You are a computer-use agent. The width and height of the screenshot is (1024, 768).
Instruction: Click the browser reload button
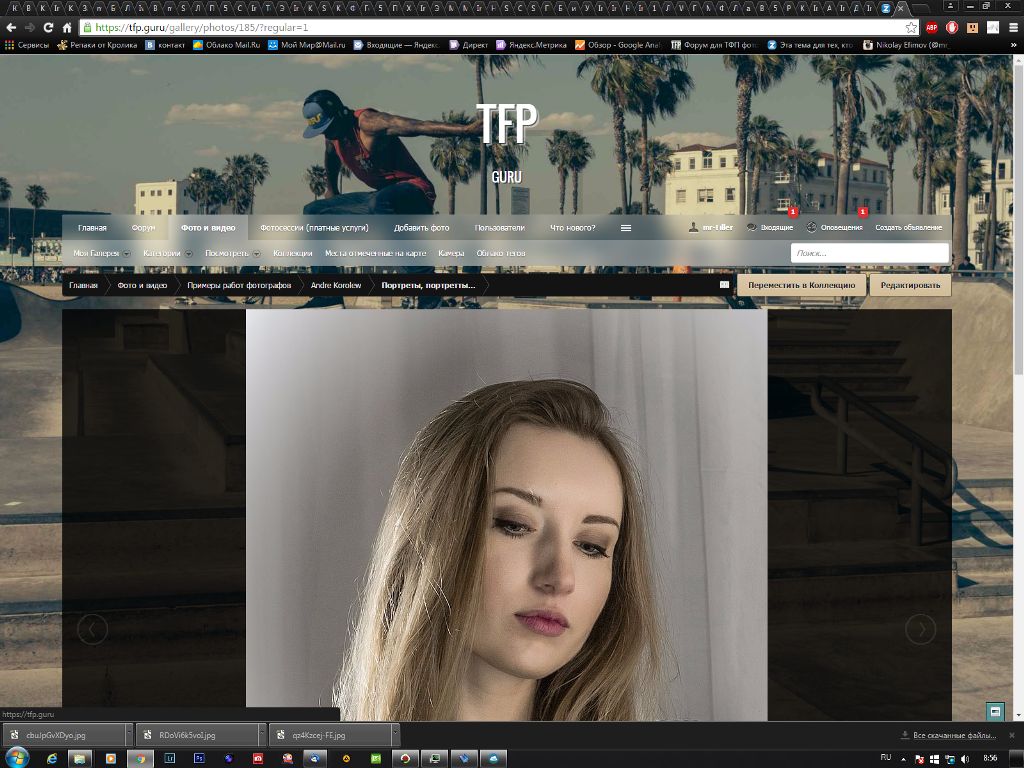48,27
